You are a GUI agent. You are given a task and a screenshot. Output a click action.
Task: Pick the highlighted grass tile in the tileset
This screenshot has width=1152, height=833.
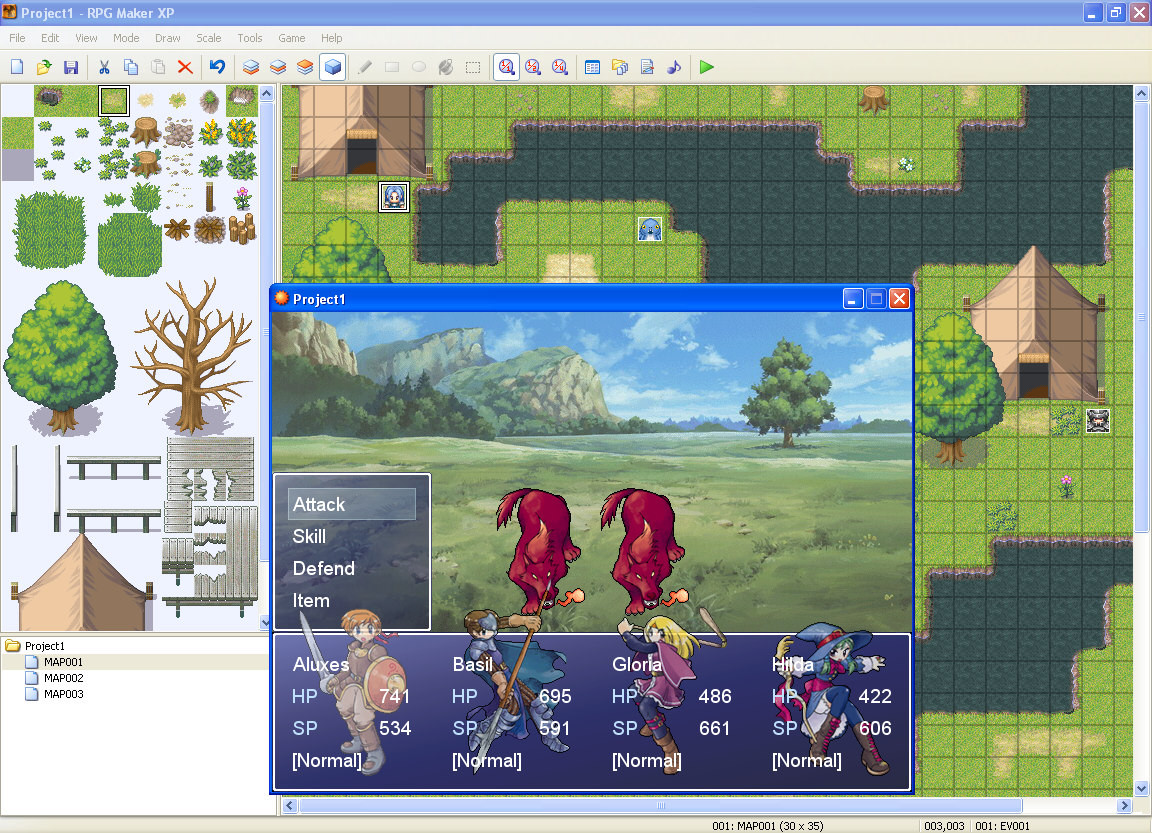coord(114,101)
